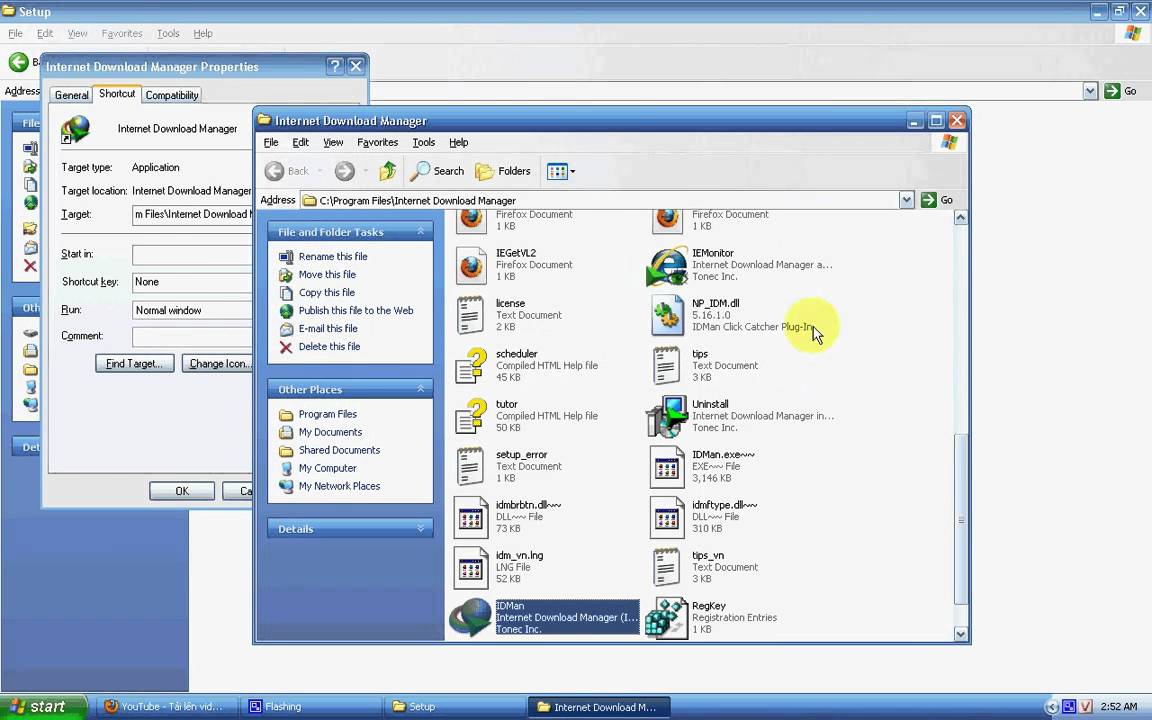
Task: Select the idmftype.dll~~ file icon
Action: click(667, 516)
